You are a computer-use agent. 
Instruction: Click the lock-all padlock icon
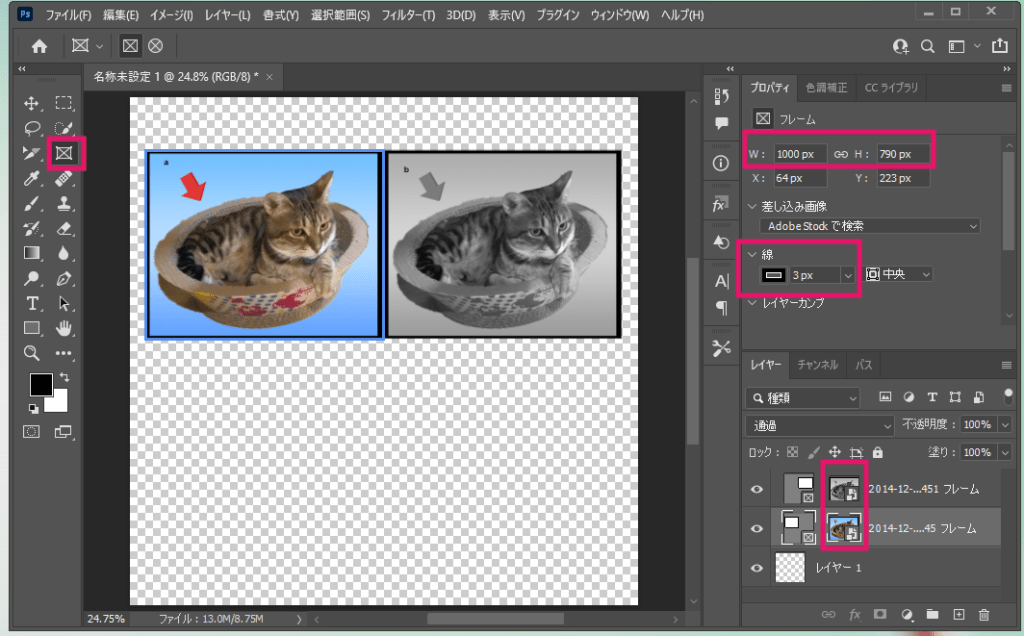click(878, 452)
